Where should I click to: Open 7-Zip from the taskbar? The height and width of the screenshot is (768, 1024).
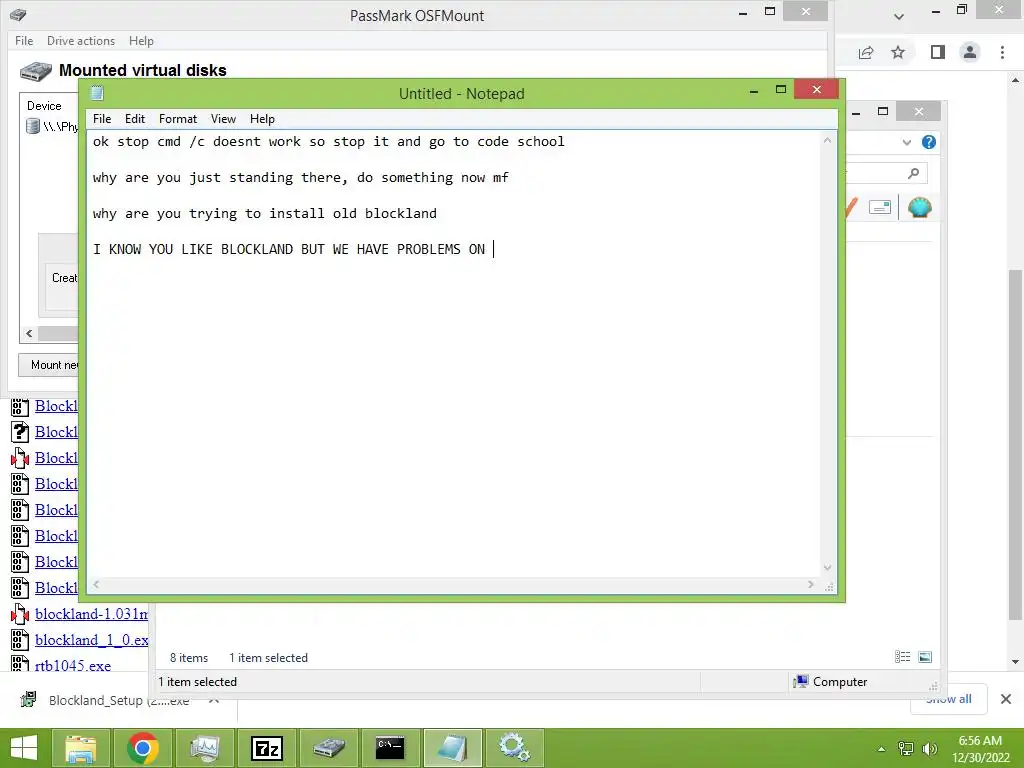[x=267, y=748]
